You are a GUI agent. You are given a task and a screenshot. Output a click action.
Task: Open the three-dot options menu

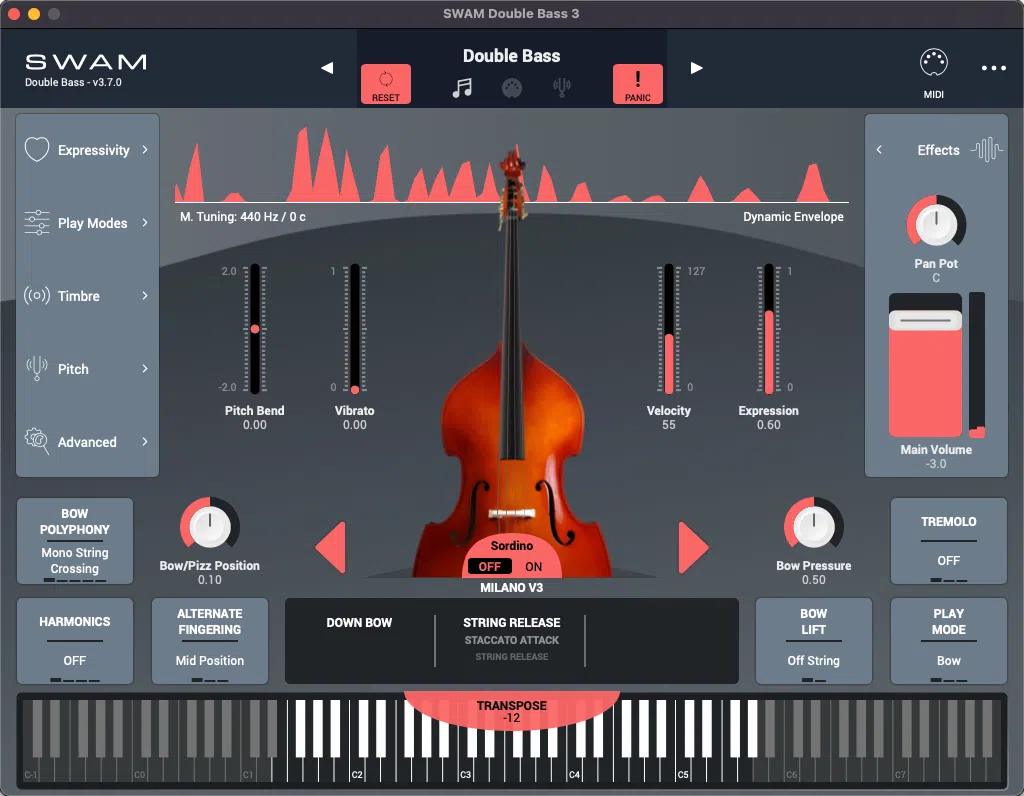pos(993,68)
